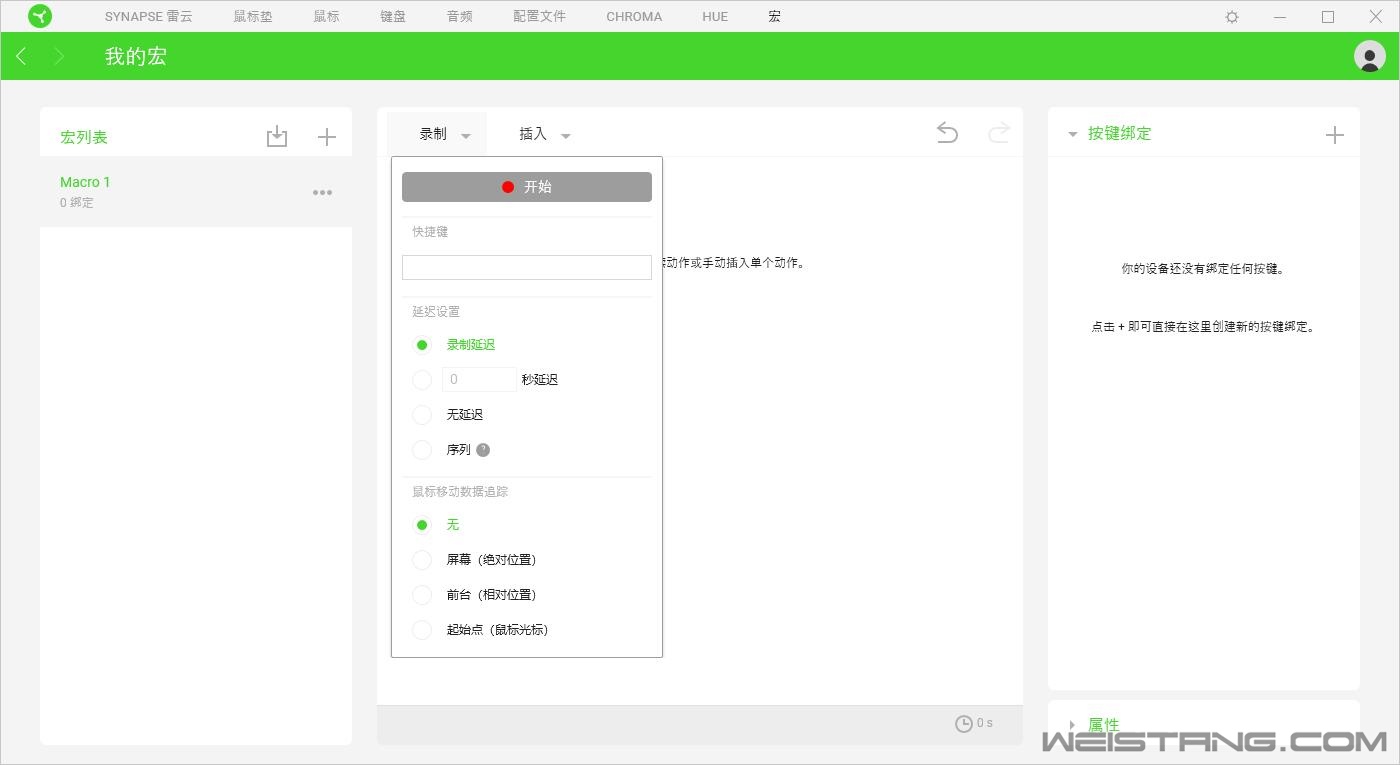Click the 快捷键 input field
The image size is (1400, 765).
[x=527, y=267]
